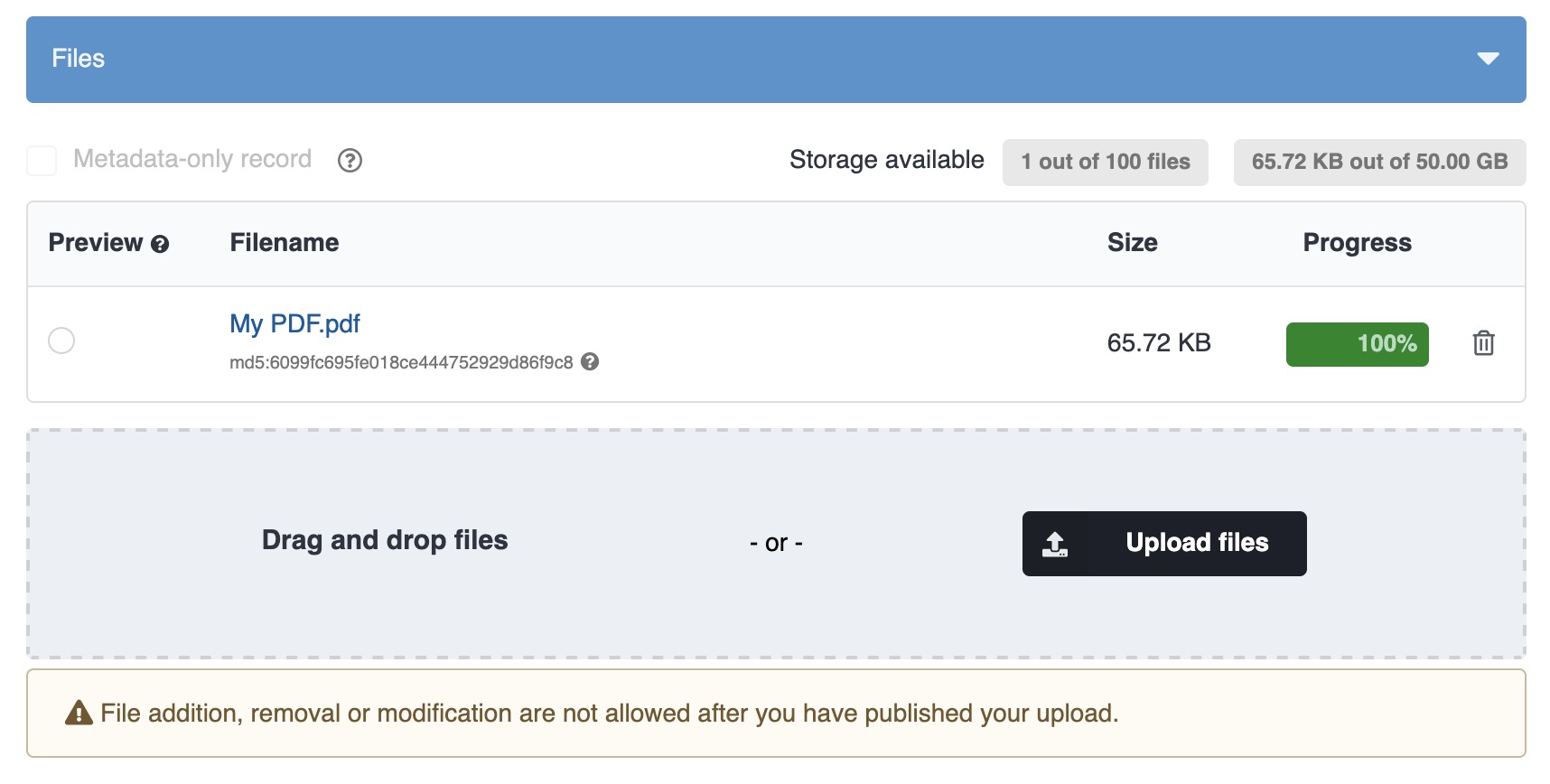
Task: Click the Drag and drop files area
Action: pos(385,540)
